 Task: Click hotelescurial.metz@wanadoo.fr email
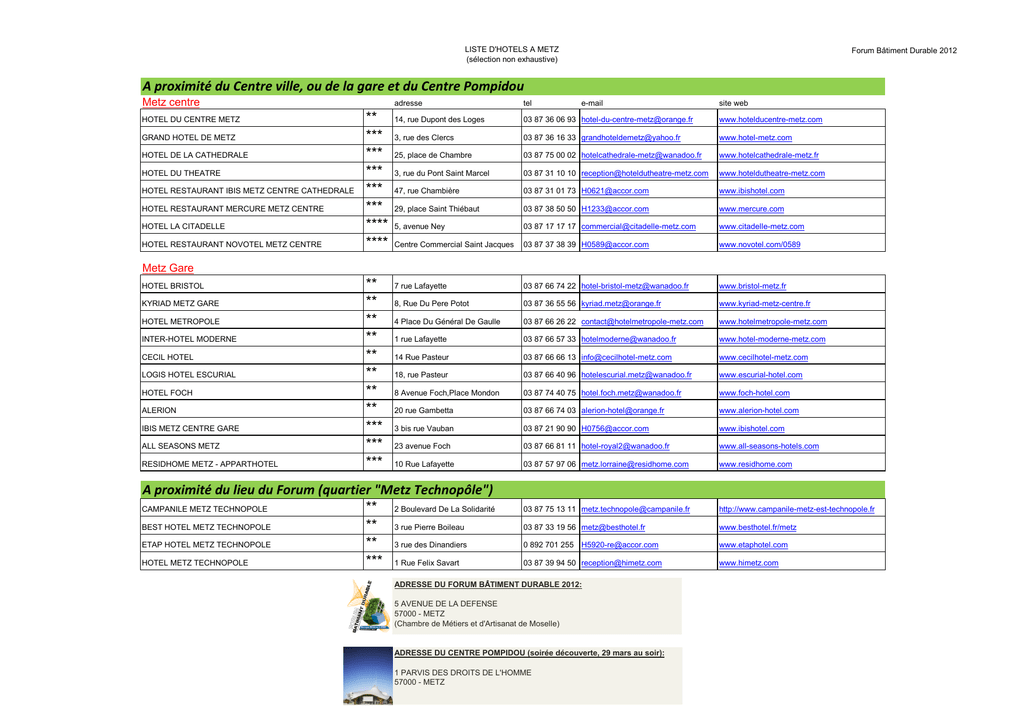coord(636,375)
